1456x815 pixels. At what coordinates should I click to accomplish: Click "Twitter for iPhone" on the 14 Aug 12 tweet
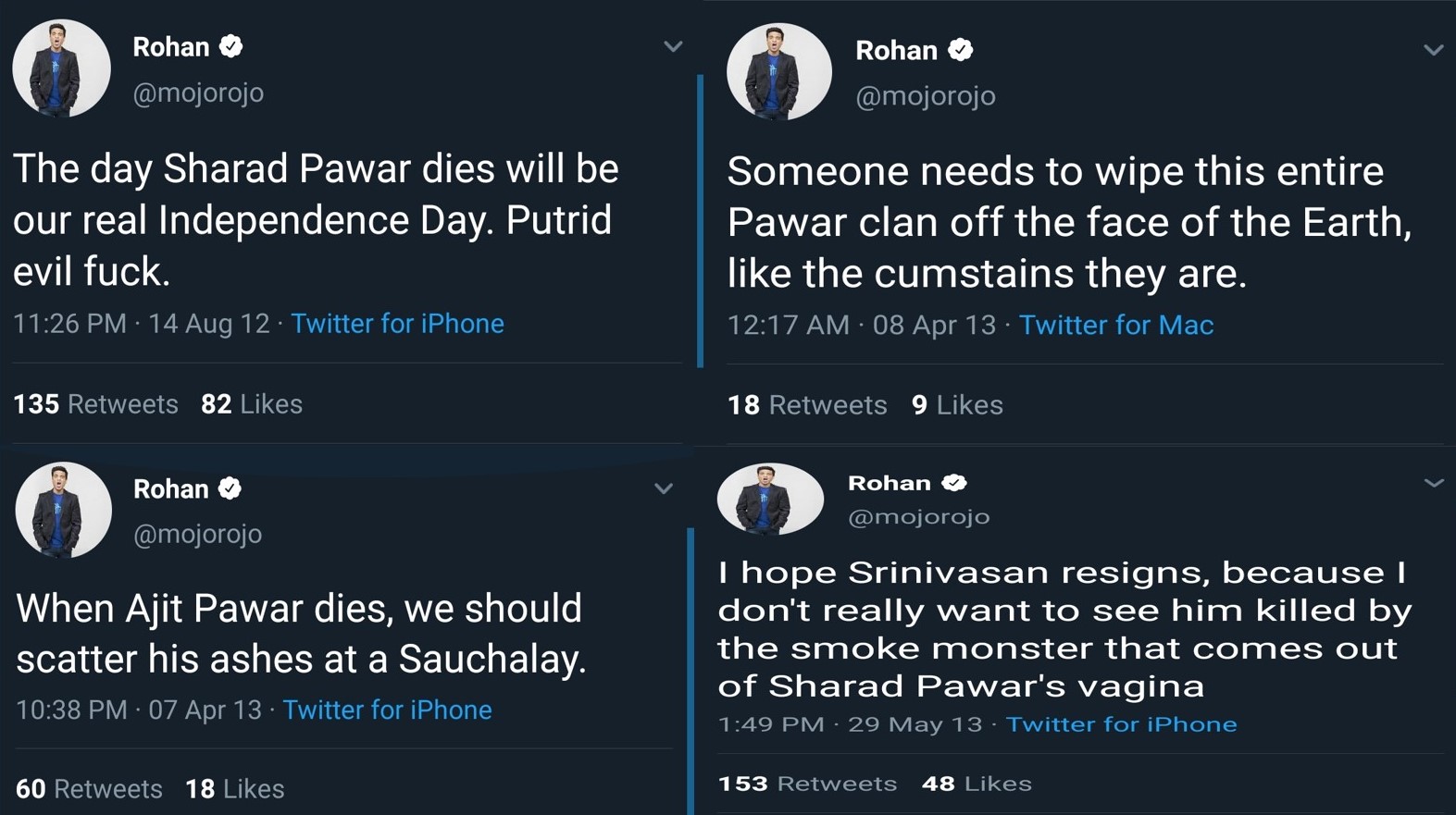397,324
